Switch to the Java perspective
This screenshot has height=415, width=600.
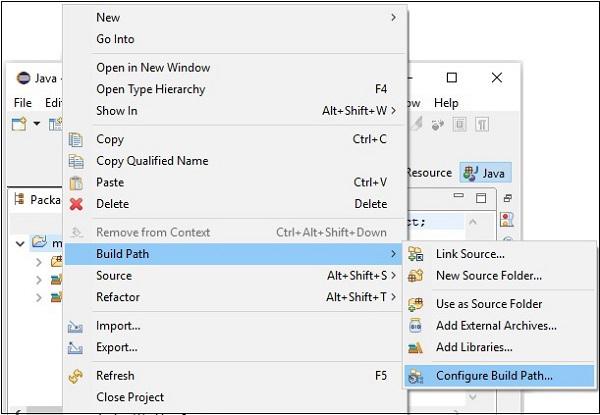click(483, 172)
